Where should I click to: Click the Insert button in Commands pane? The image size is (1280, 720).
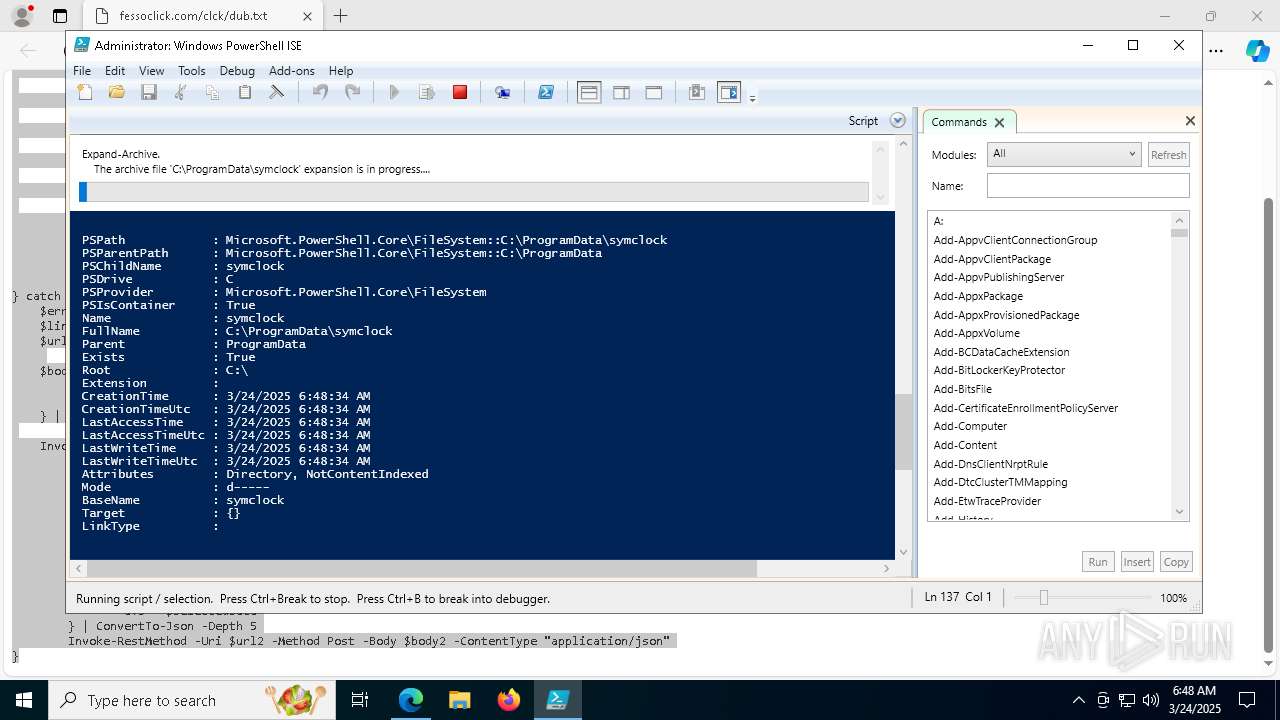tap(1137, 562)
